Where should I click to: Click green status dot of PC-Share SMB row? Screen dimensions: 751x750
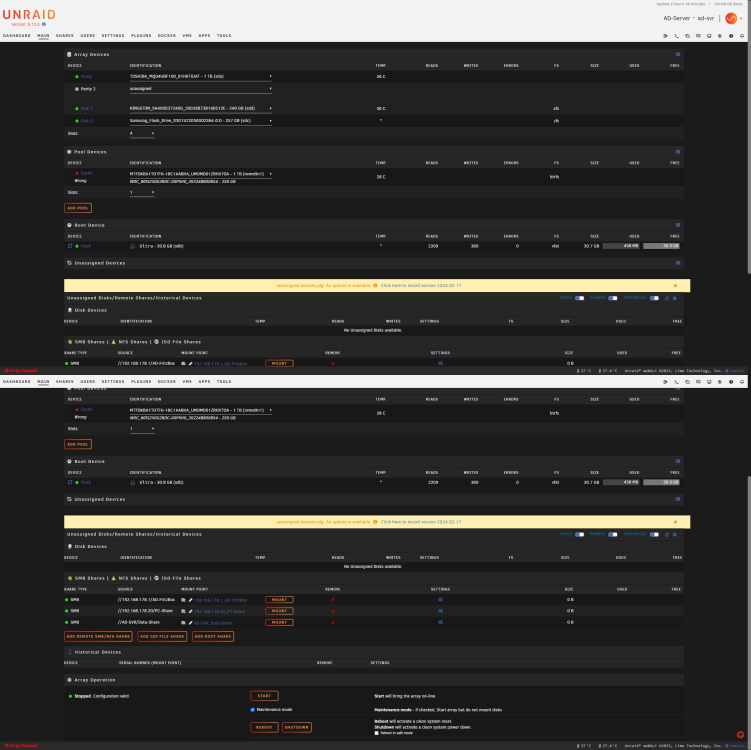[x=67, y=611]
